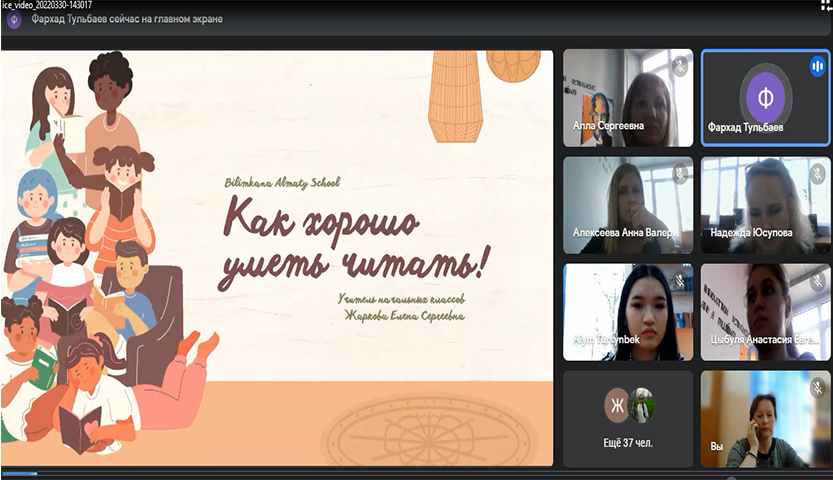Click the presenter avatar icon in the top notification bar
Image resolution: width=833 pixels, height=480 pixels.
[x=14, y=19]
